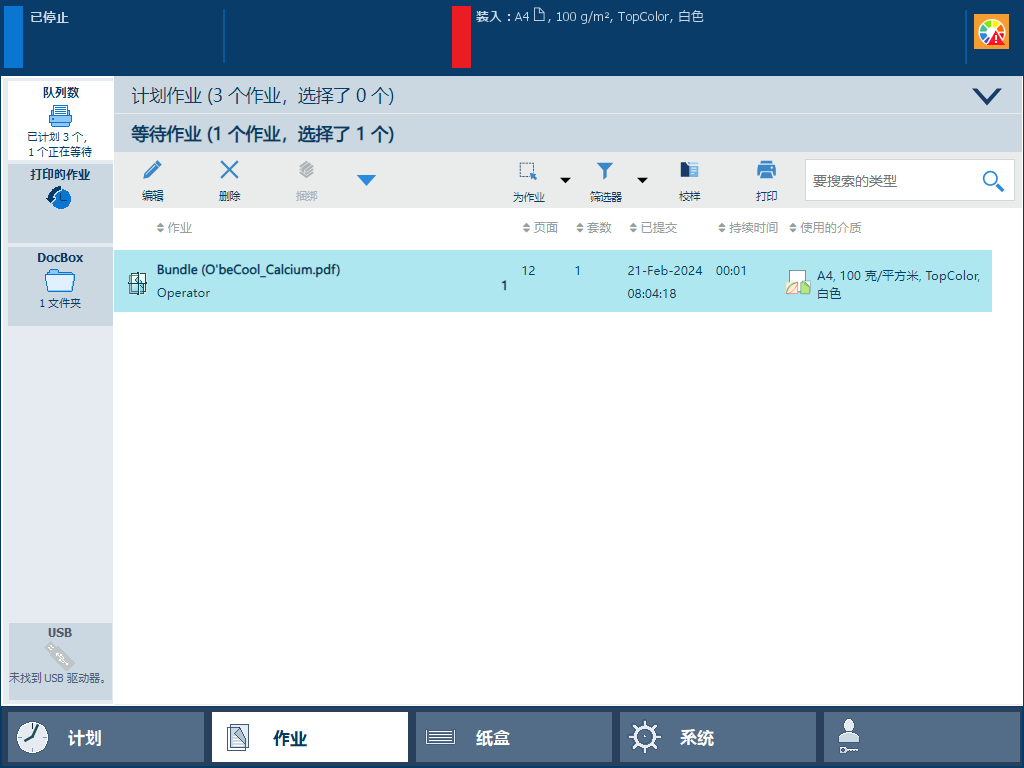Click the color calibration warning icon

(991, 32)
